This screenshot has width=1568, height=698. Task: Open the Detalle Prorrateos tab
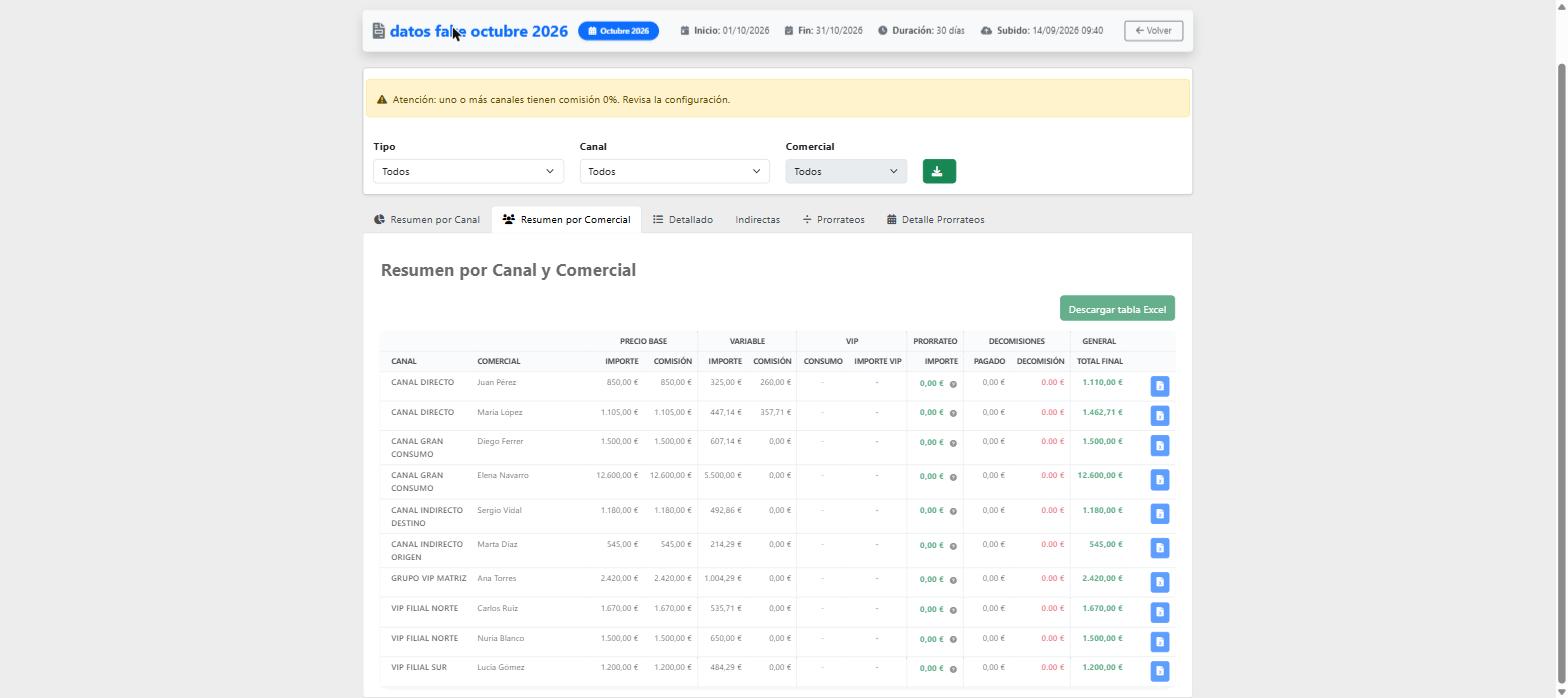pyautogui.click(x=936, y=220)
